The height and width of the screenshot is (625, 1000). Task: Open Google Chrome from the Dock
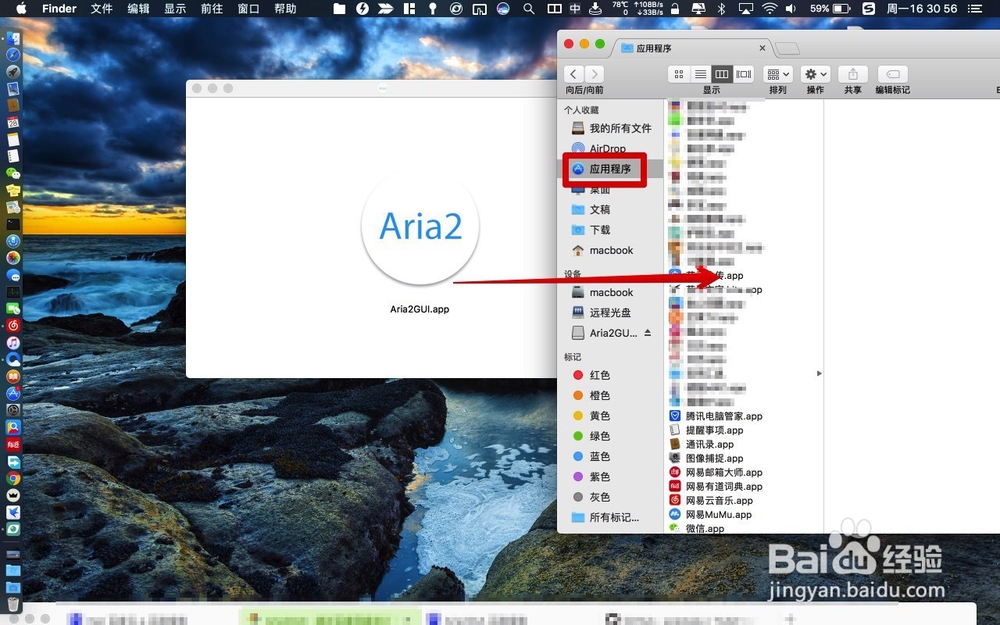(x=13, y=478)
